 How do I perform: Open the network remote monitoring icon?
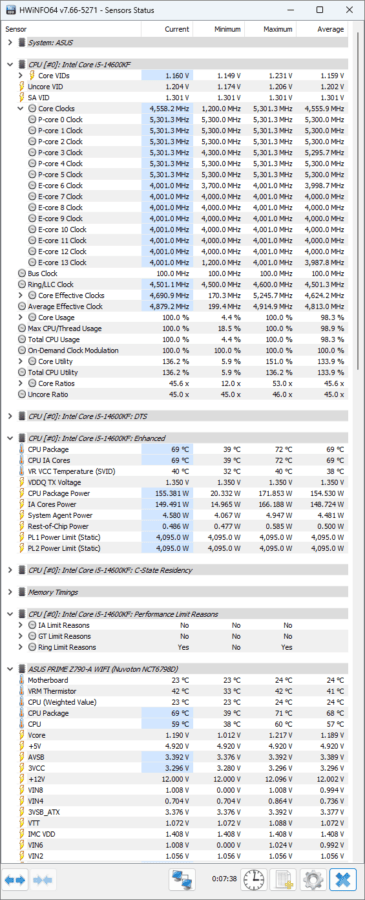[x=182, y=879]
